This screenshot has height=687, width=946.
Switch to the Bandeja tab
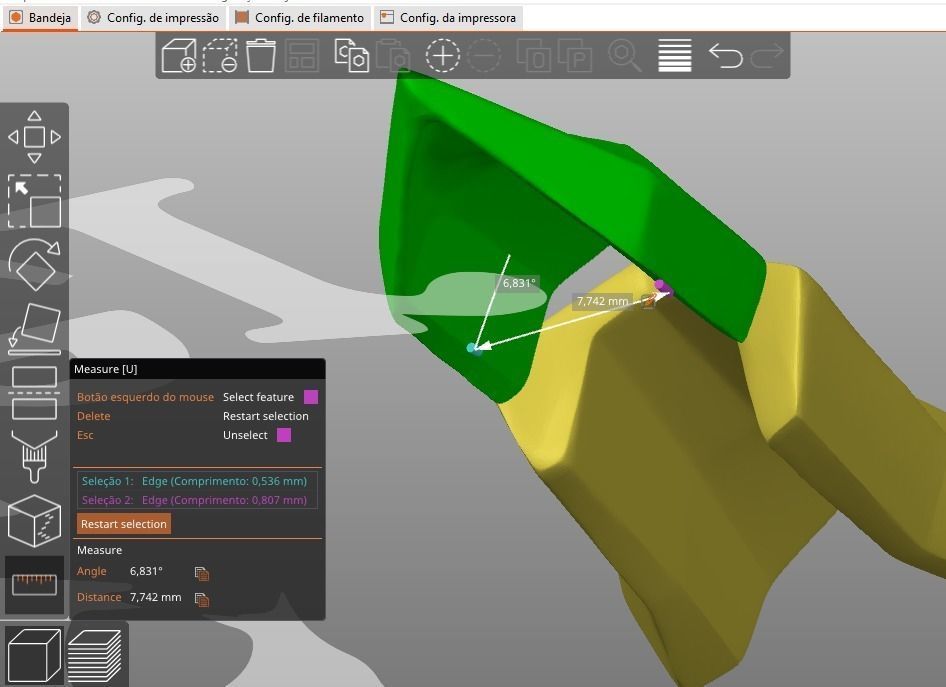(40, 17)
